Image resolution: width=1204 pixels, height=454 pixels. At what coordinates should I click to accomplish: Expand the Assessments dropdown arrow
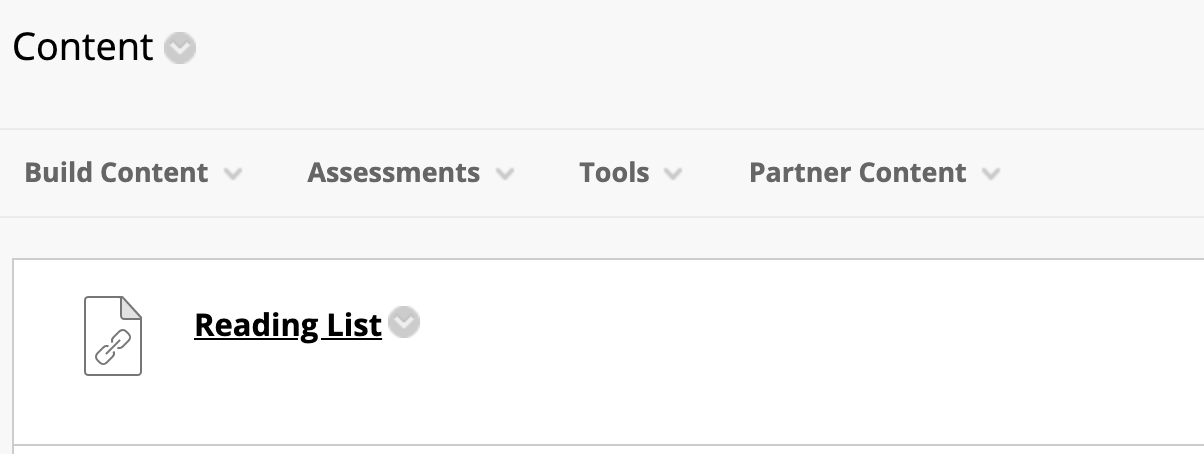pyautogui.click(x=505, y=174)
